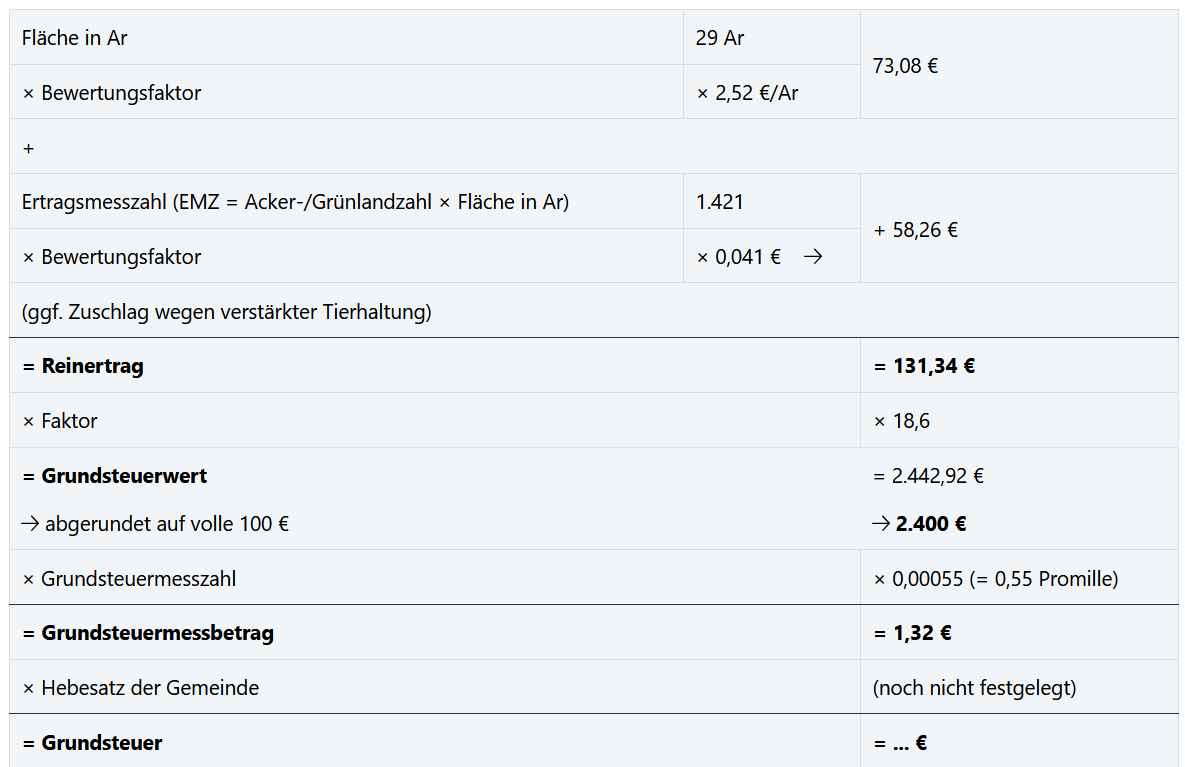Select the = 2.442,92 € value

point(928,475)
